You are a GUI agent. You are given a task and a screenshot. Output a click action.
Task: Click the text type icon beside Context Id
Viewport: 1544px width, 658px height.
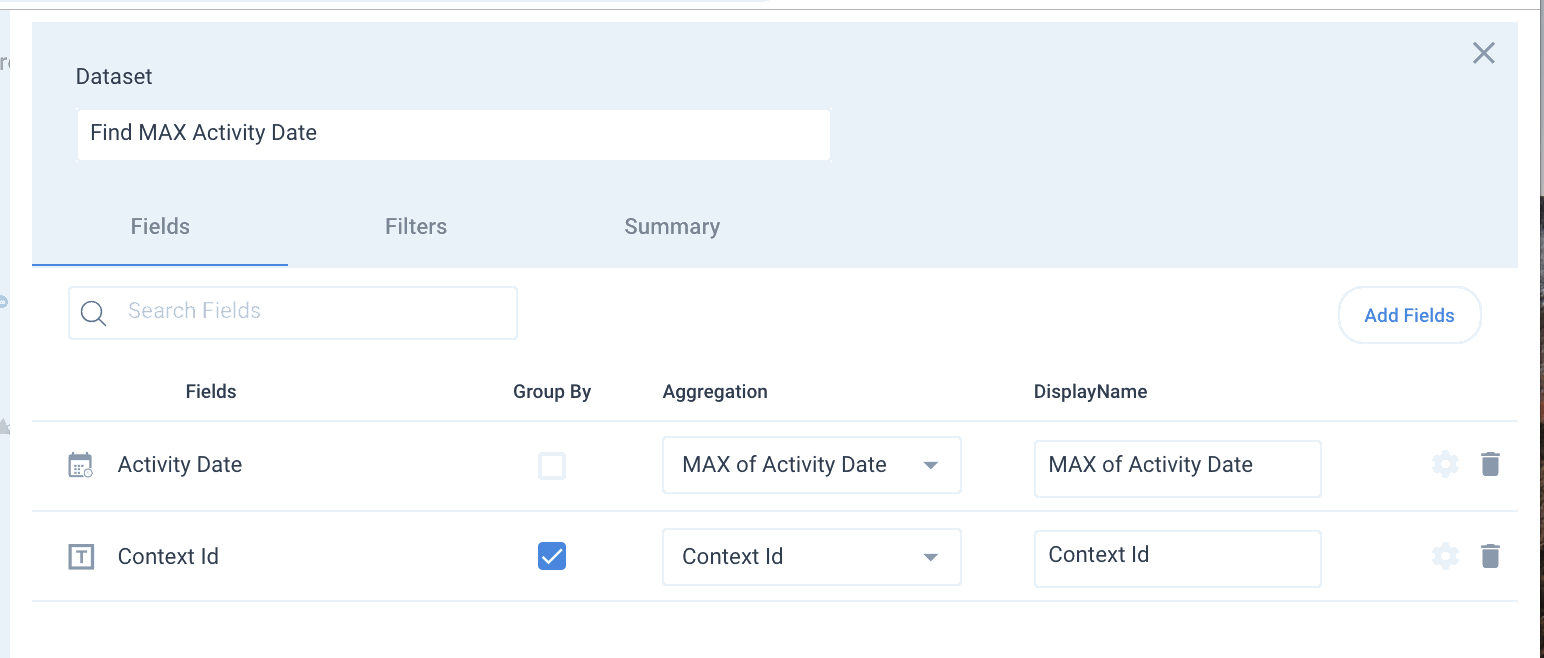pyautogui.click(x=80, y=557)
